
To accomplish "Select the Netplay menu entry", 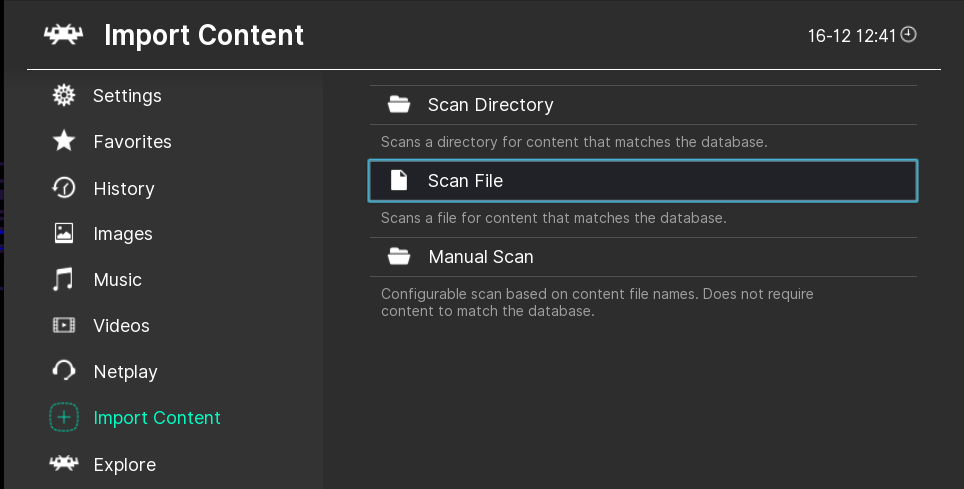I will pos(125,372).
